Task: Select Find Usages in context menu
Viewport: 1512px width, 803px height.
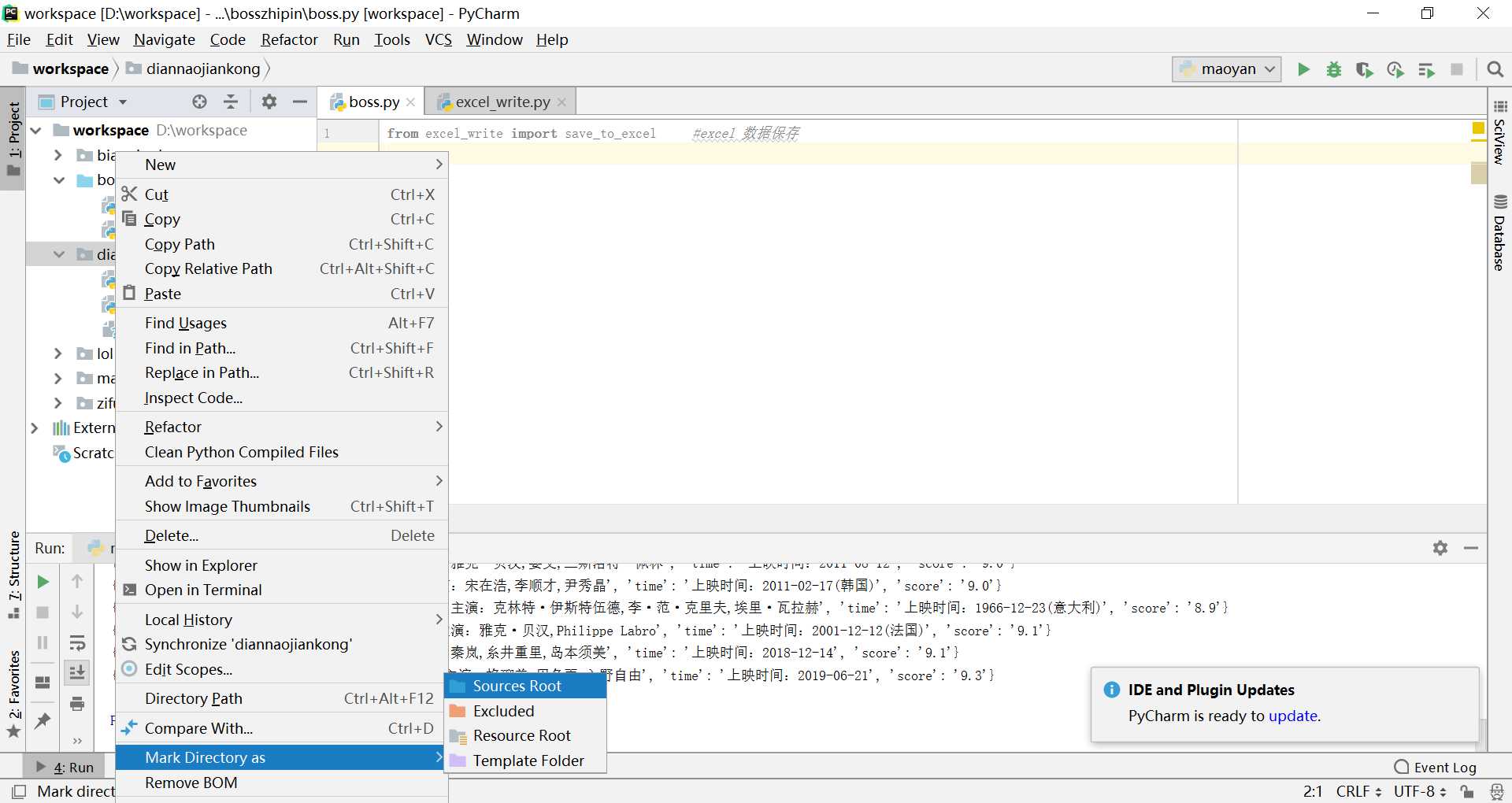Action: pyautogui.click(x=282, y=323)
